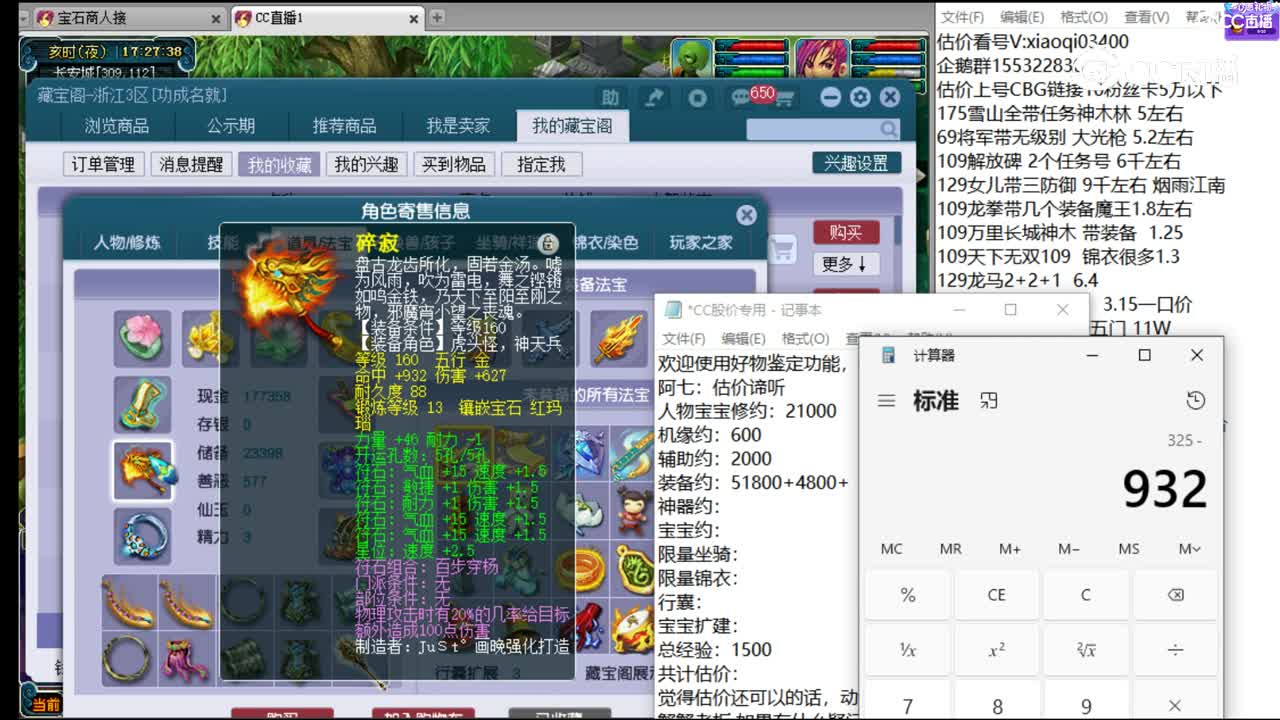
Task: Select the pink lotus equipment slot
Action: pos(142,338)
